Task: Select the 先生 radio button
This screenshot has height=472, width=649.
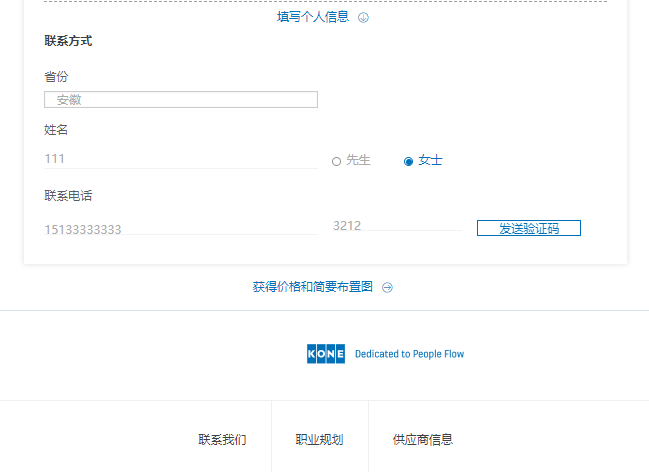Action: (x=337, y=161)
